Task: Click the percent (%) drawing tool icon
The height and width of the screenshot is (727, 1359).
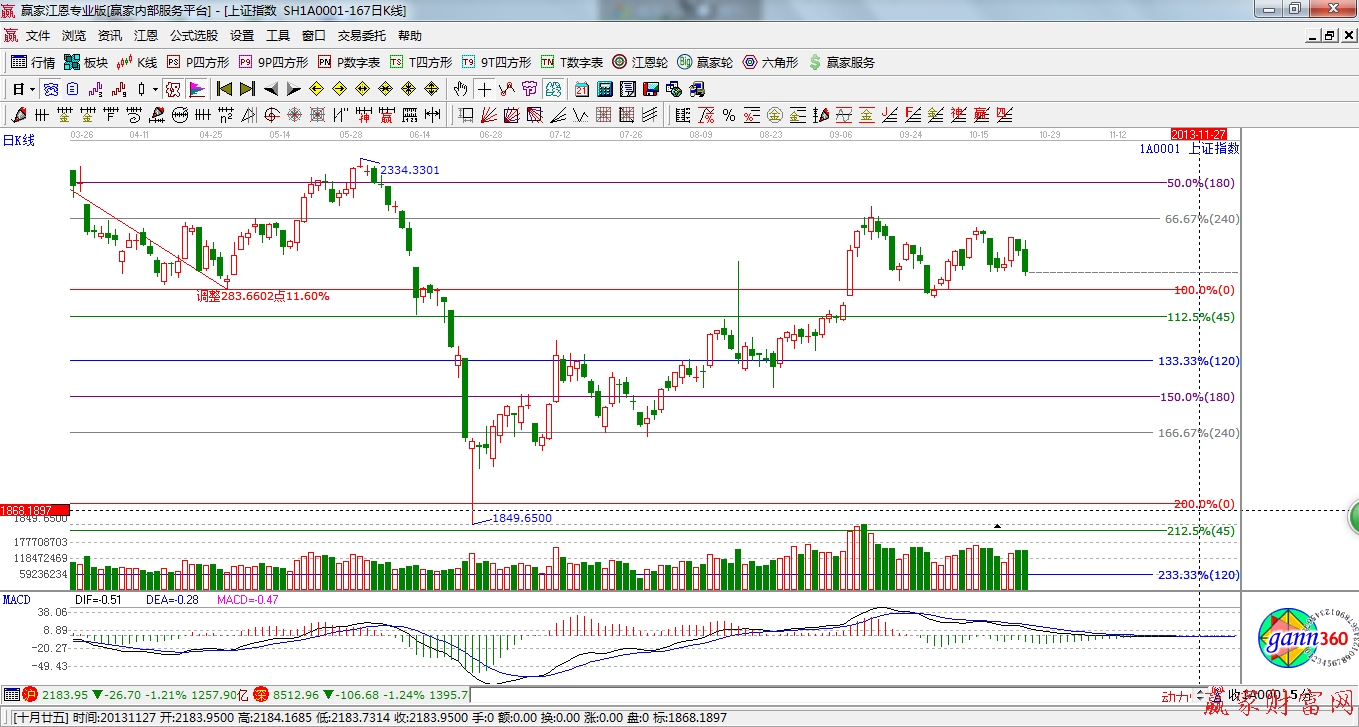Action: (729, 115)
